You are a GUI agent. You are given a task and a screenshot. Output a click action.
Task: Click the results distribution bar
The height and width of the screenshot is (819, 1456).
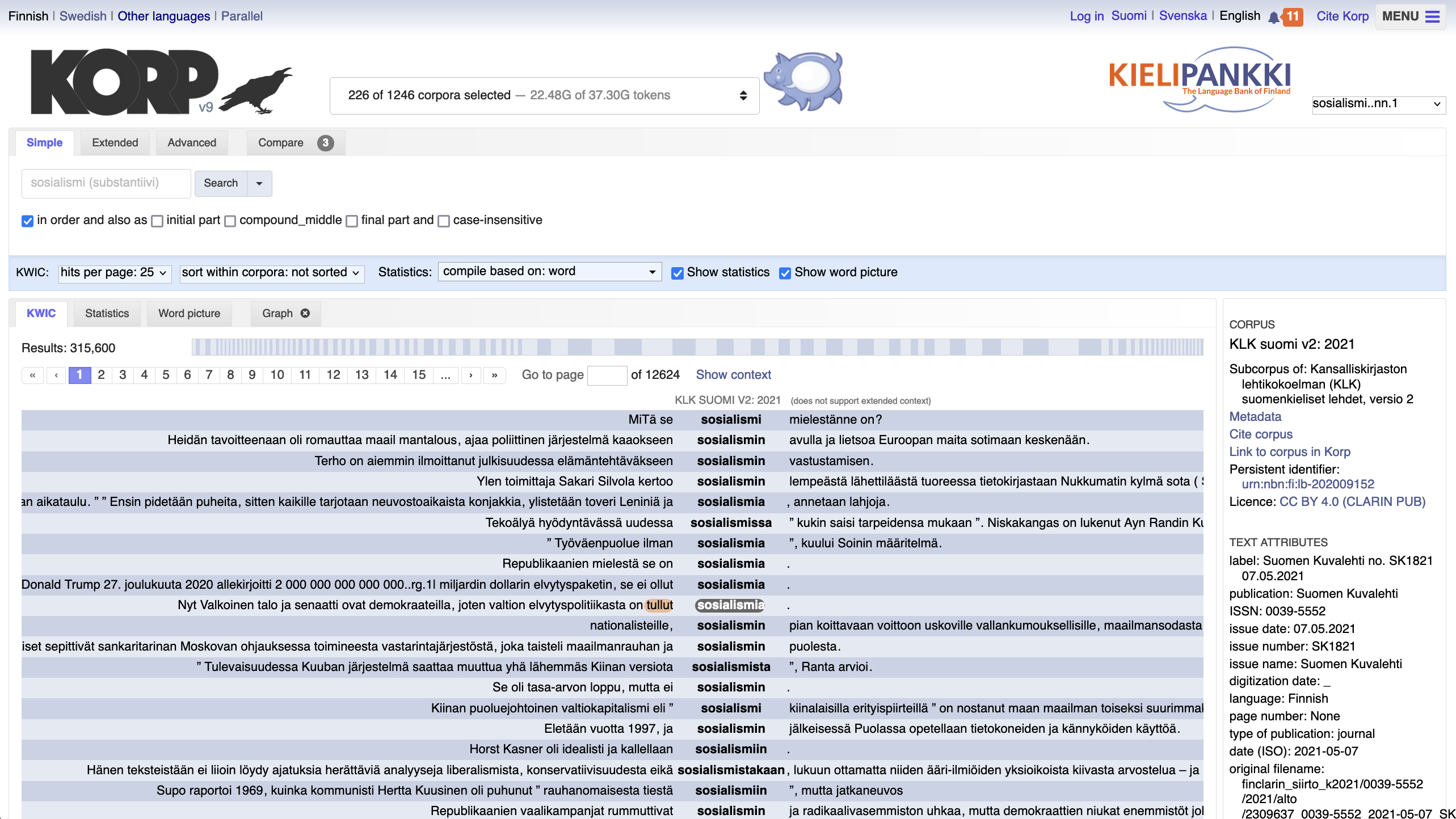[697, 347]
